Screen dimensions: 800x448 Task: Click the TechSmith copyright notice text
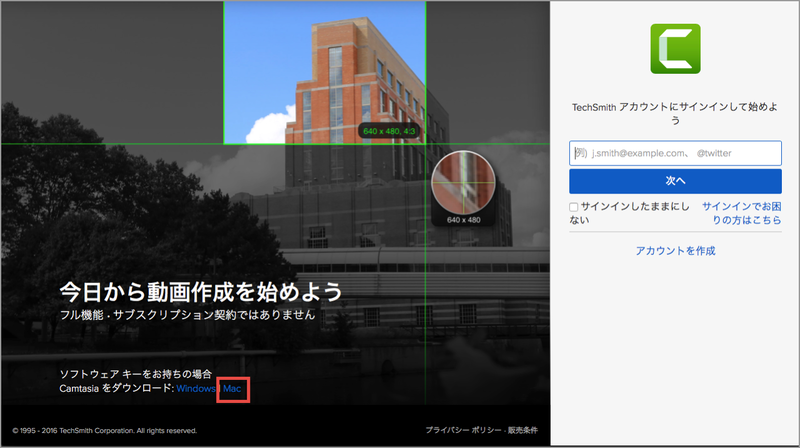tap(105, 431)
